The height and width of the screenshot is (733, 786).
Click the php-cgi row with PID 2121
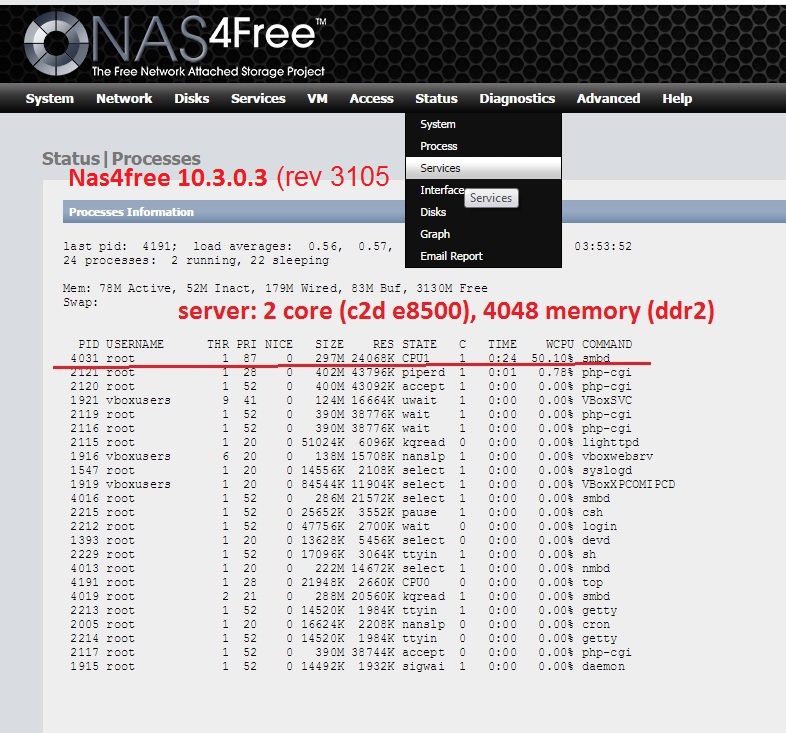tap(351, 372)
